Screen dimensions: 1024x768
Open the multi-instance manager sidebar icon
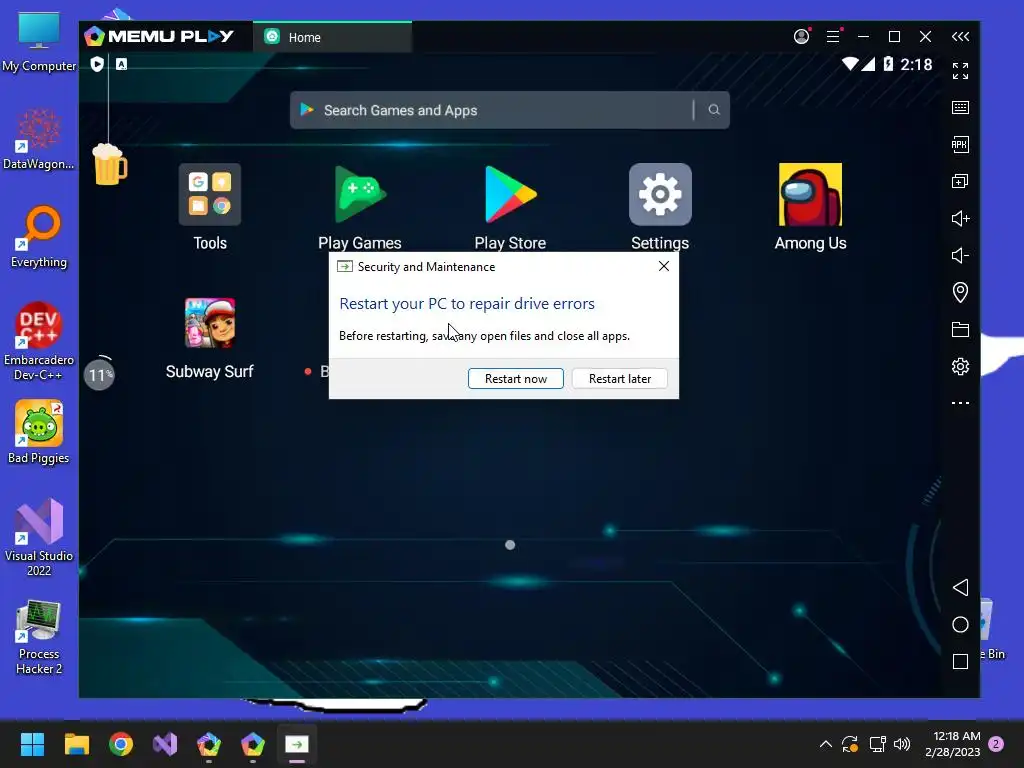[960, 182]
